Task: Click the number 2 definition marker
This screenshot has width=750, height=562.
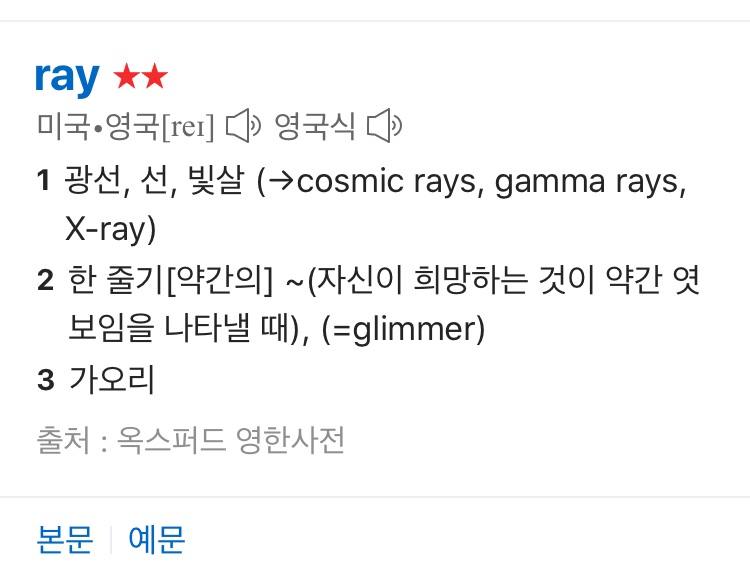Action: coord(44,281)
